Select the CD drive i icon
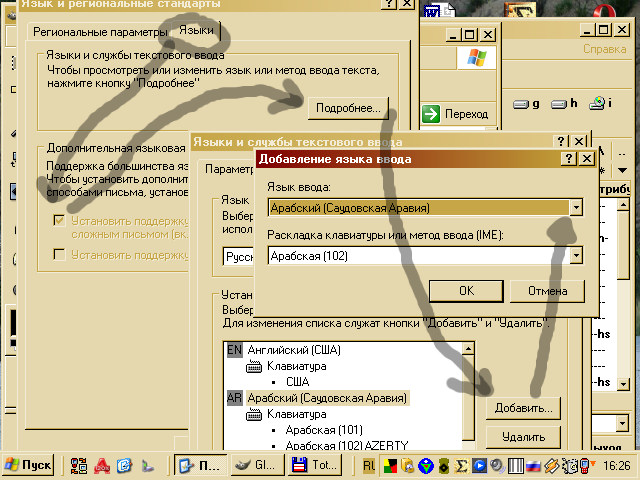The height and width of the screenshot is (480, 640). [x=600, y=102]
